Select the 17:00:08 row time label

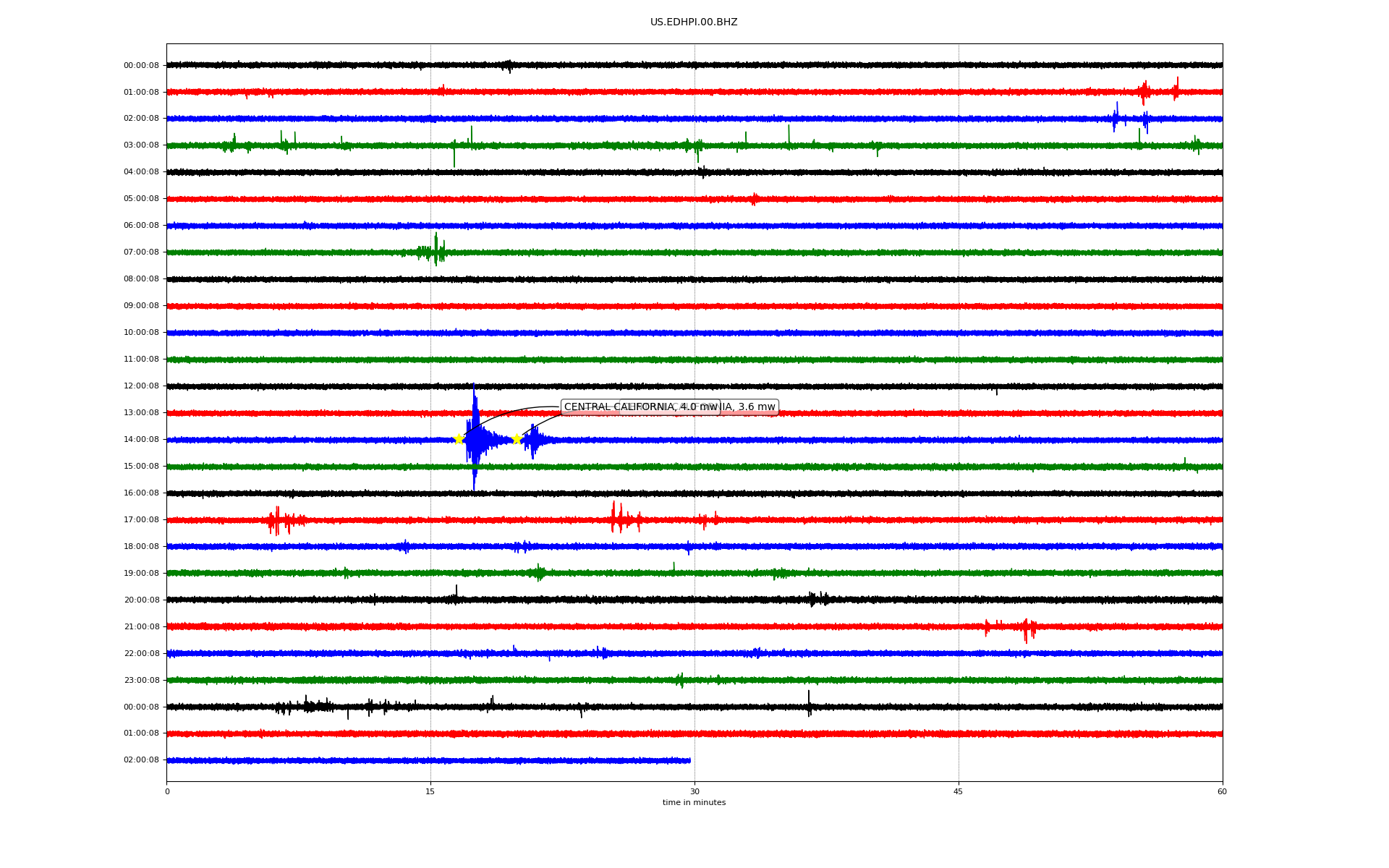(x=141, y=520)
